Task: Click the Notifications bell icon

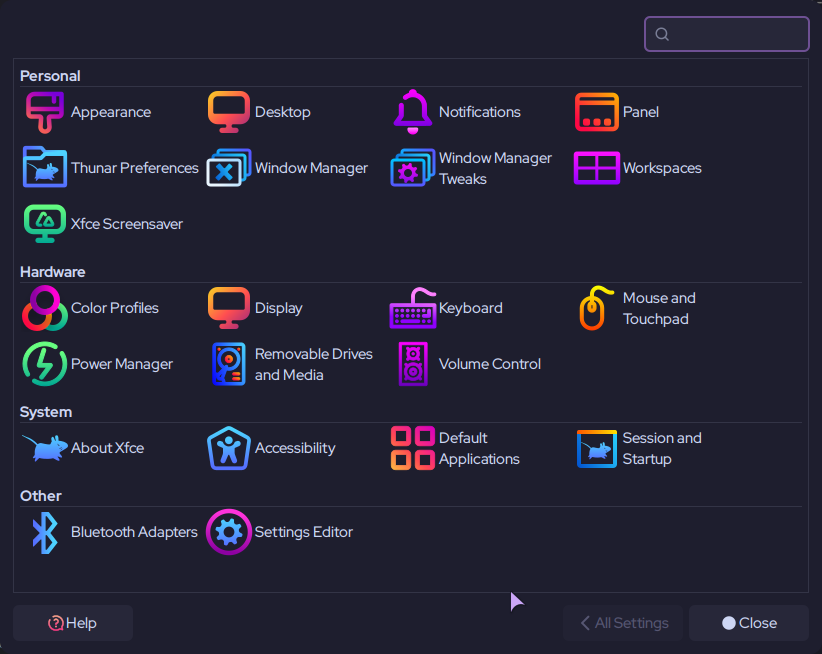Action: tap(412, 112)
